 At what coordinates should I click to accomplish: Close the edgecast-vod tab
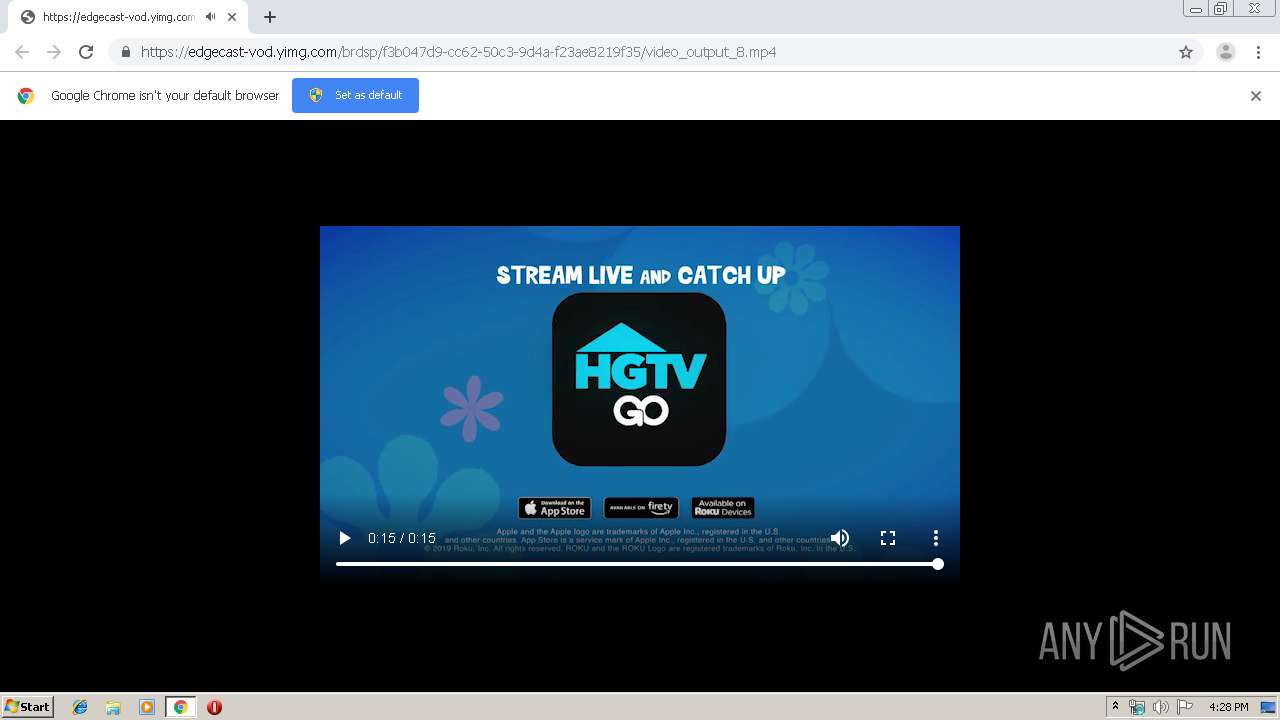[232, 17]
